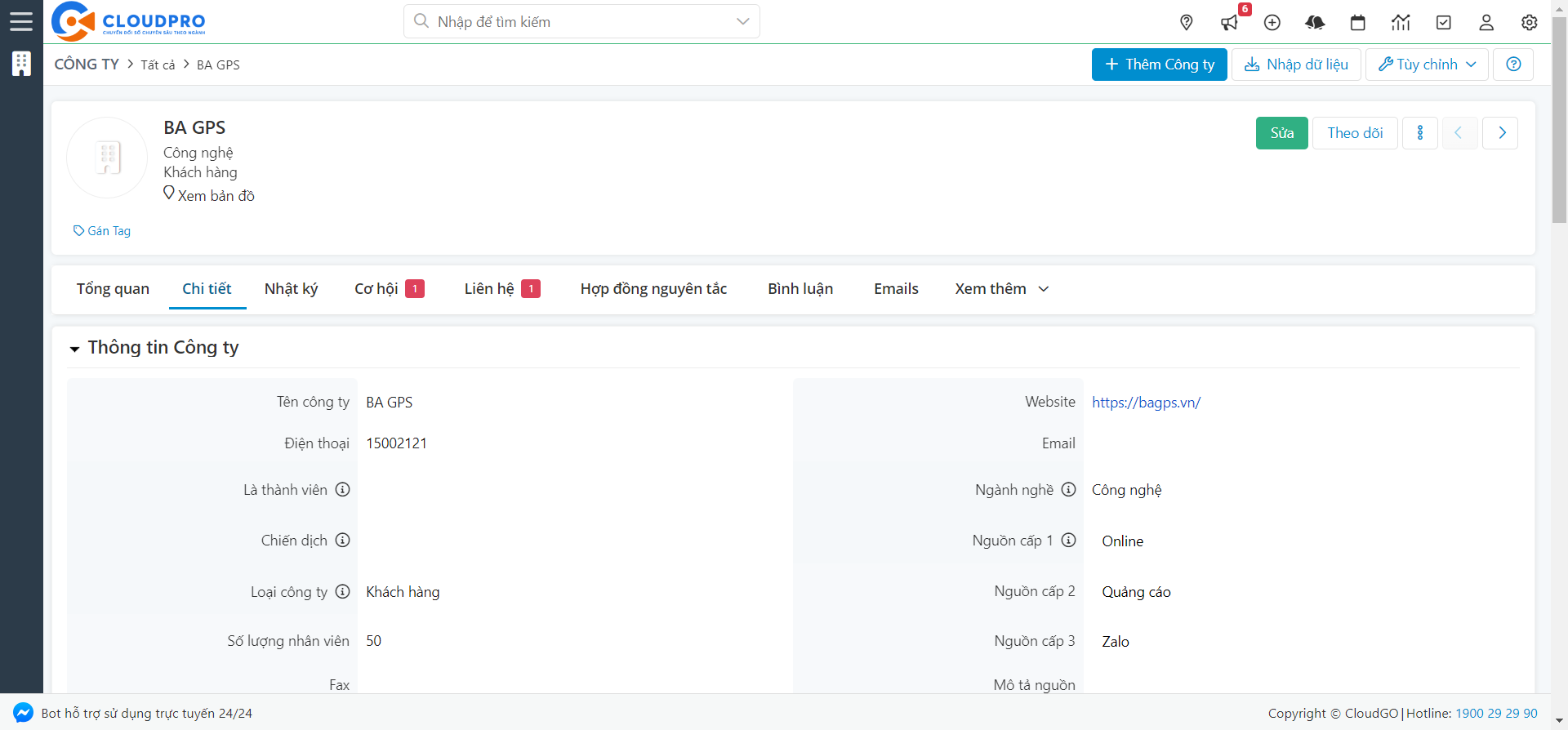
Task: Click the green Sửa edit button
Action: [x=1281, y=133]
